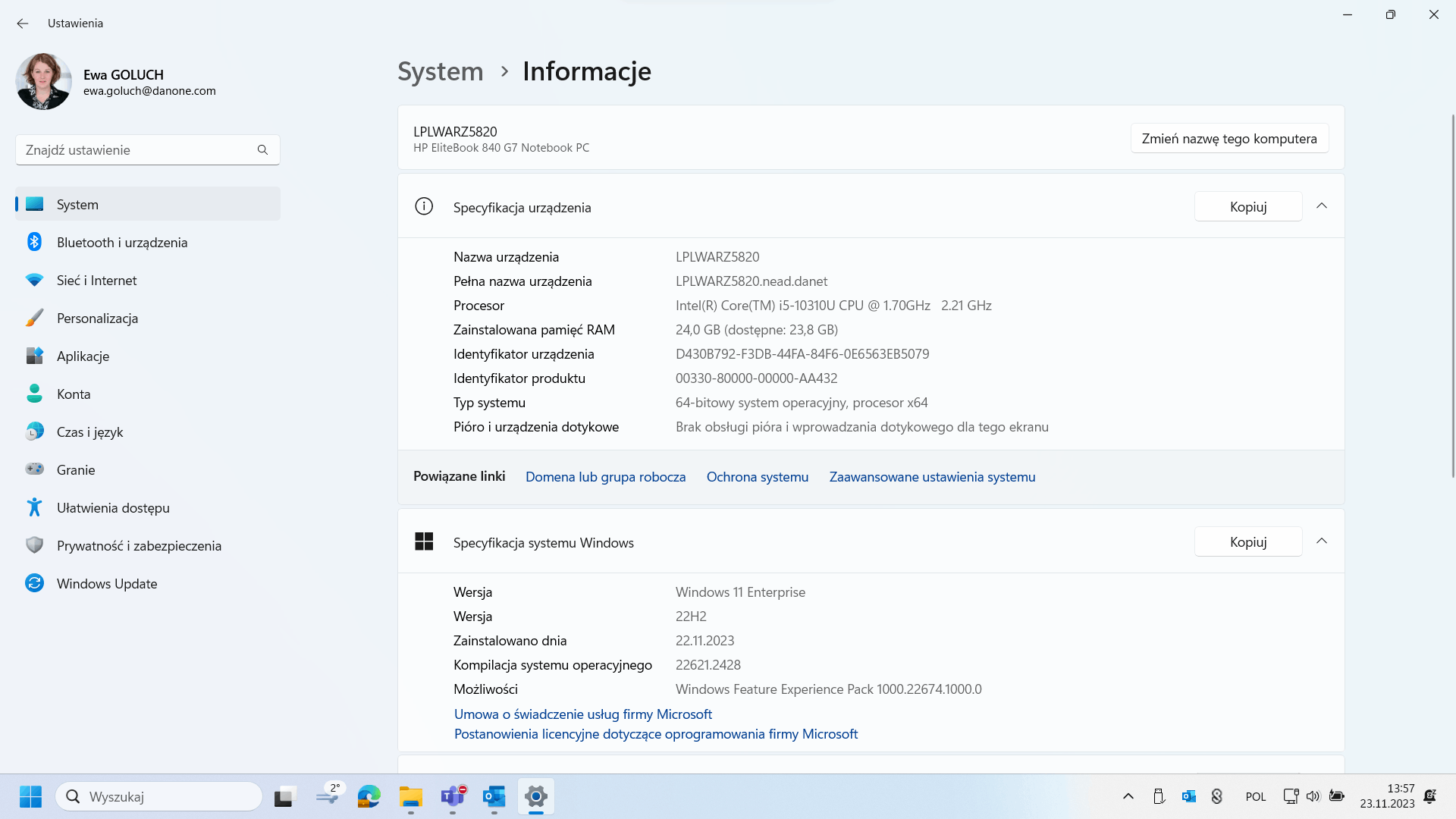Image resolution: width=1456 pixels, height=819 pixels.
Task: Open Granie gaming settings
Action: pos(76,470)
